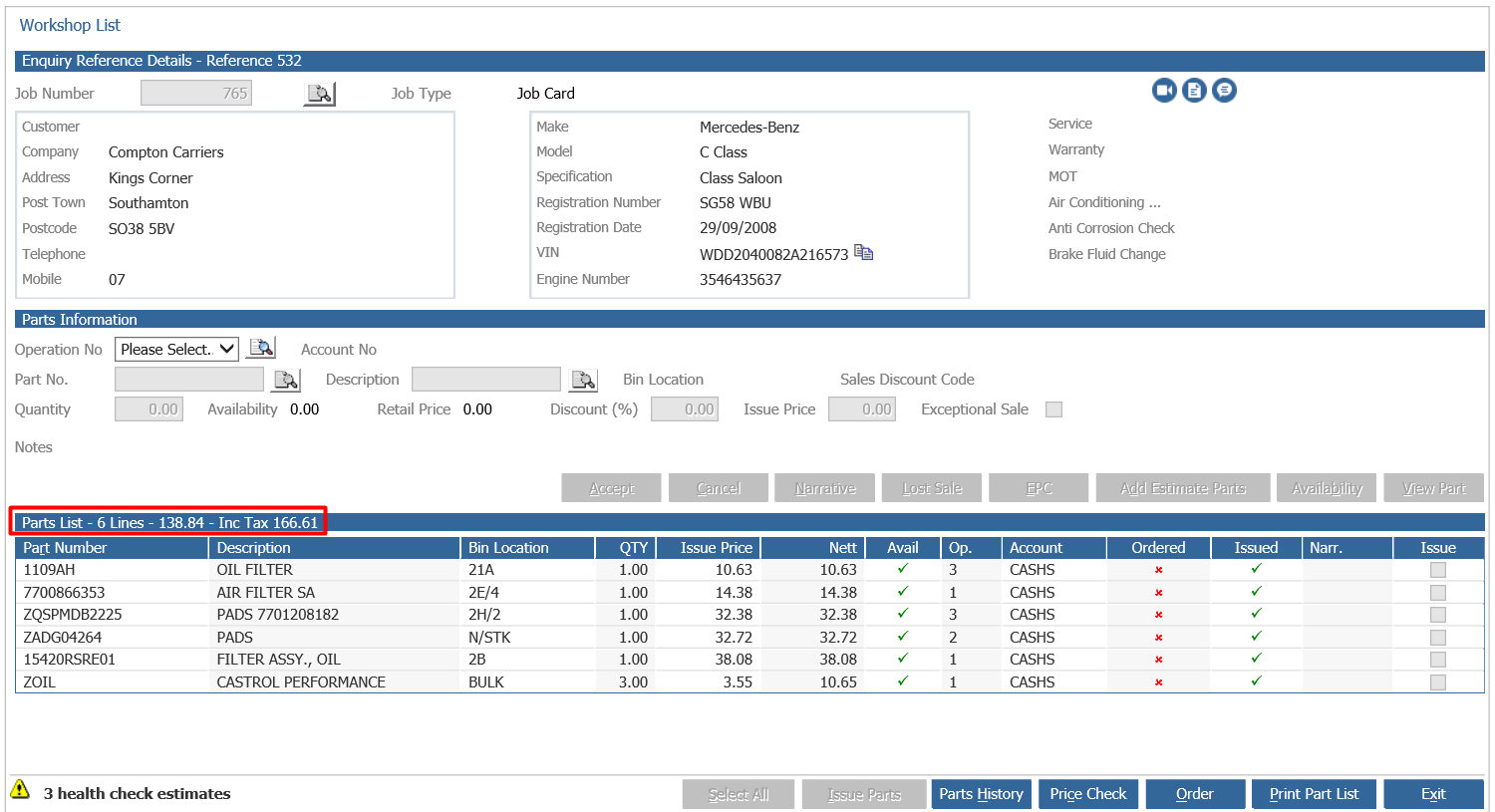The width and height of the screenshot is (1495, 812).
Task: Open the video camera icon
Action: pyautogui.click(x=1164, y=91)
